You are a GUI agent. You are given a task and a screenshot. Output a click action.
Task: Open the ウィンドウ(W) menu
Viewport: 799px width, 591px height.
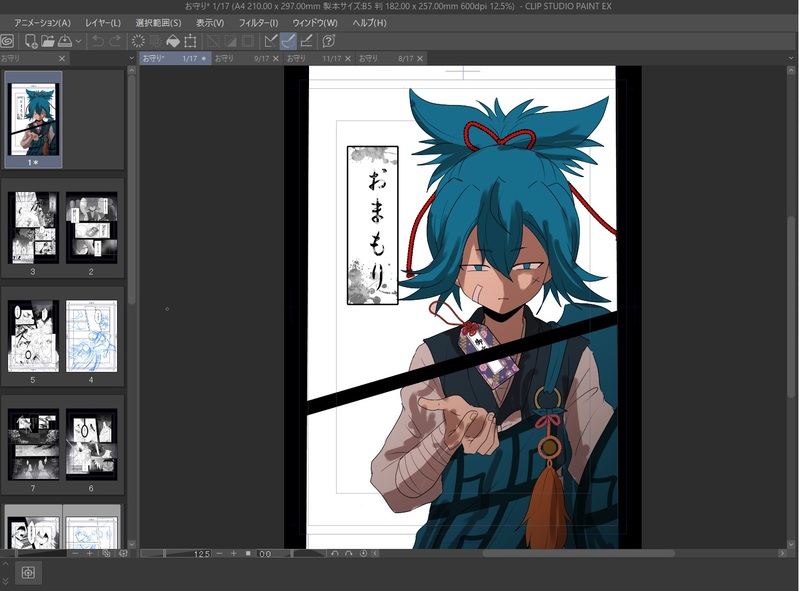(x=315, y=23)
